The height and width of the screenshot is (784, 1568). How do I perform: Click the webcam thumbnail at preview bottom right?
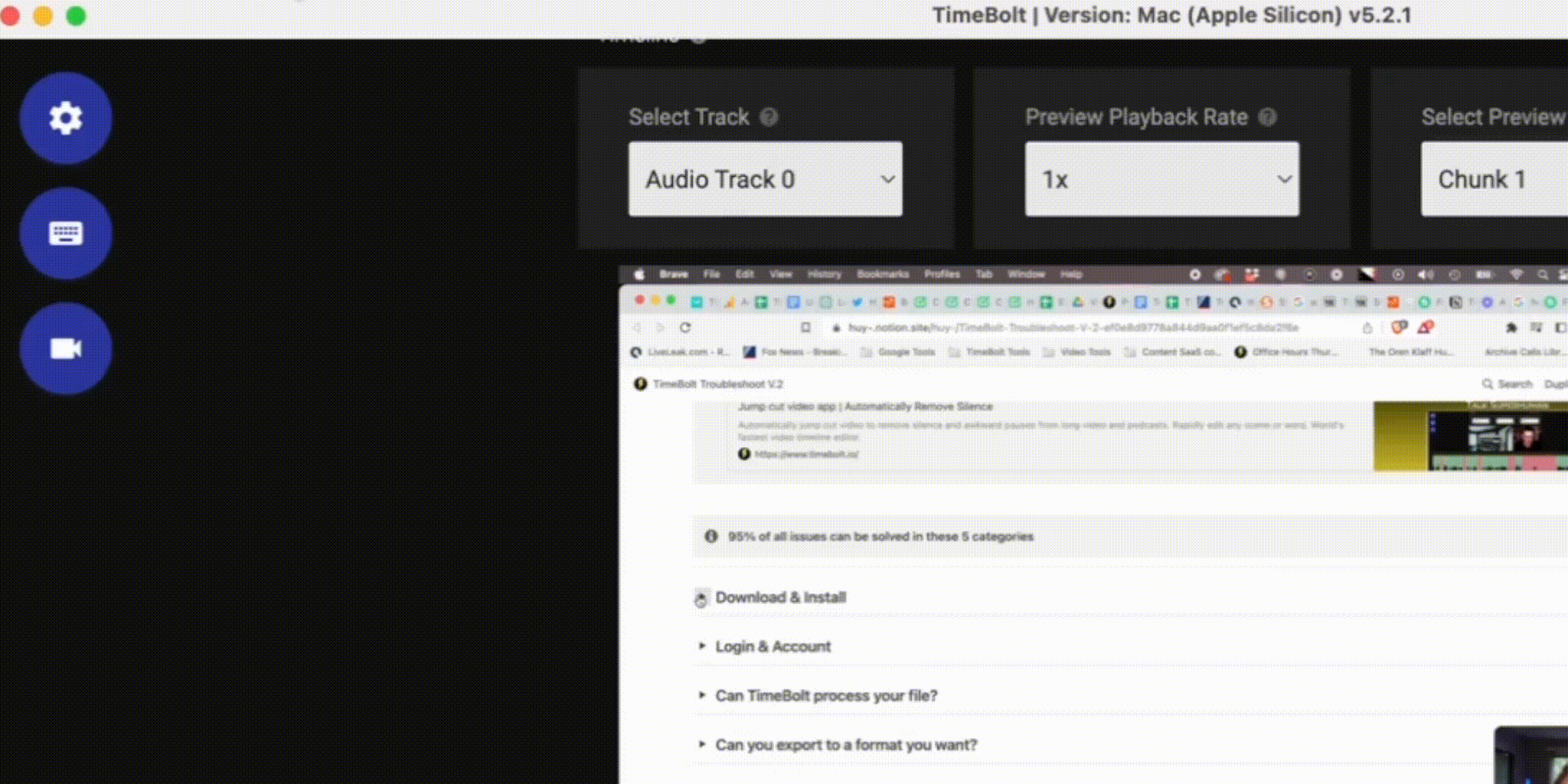coord(1531,755)
